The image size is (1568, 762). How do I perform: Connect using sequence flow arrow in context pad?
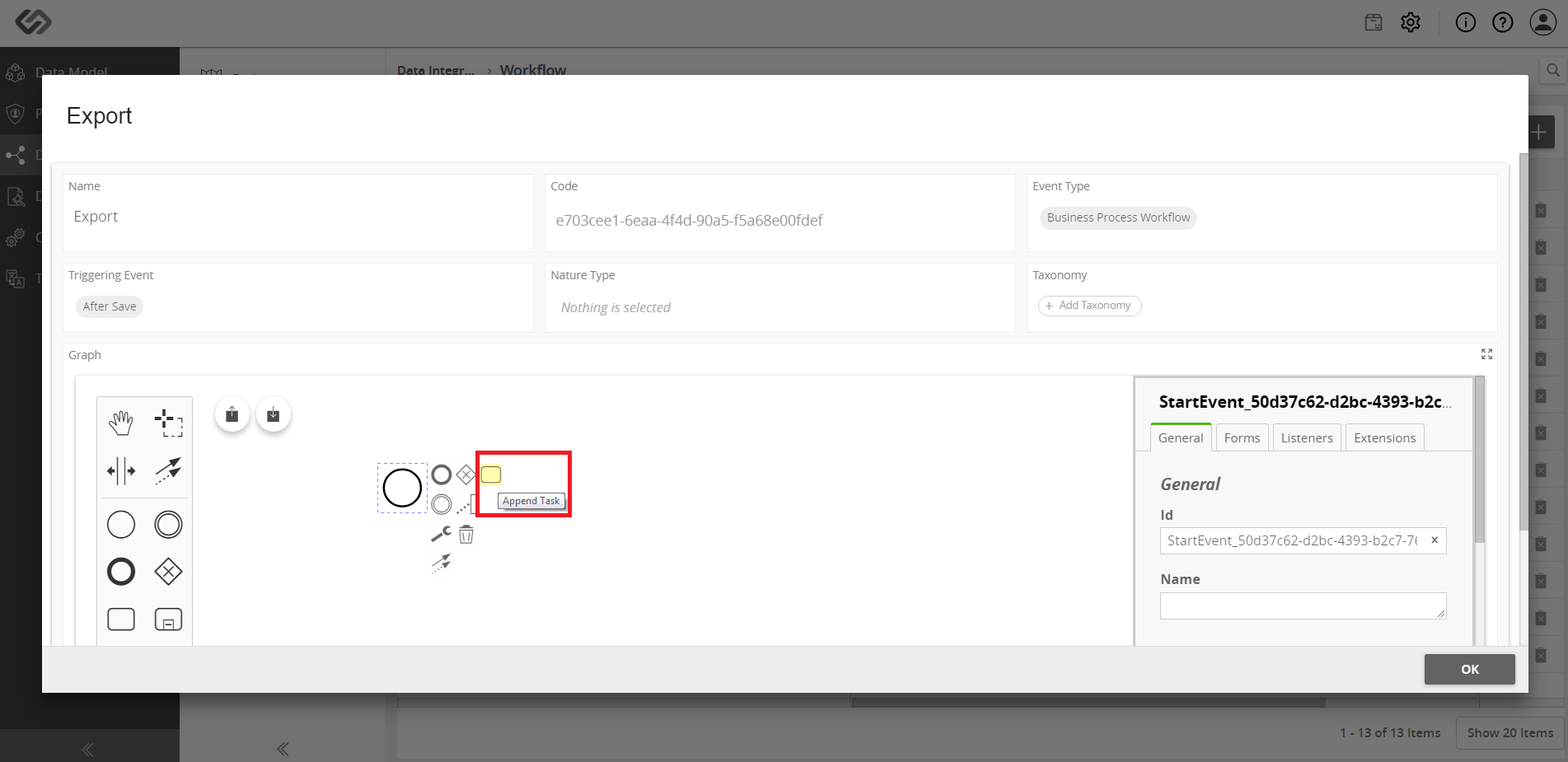coord(442,563)
